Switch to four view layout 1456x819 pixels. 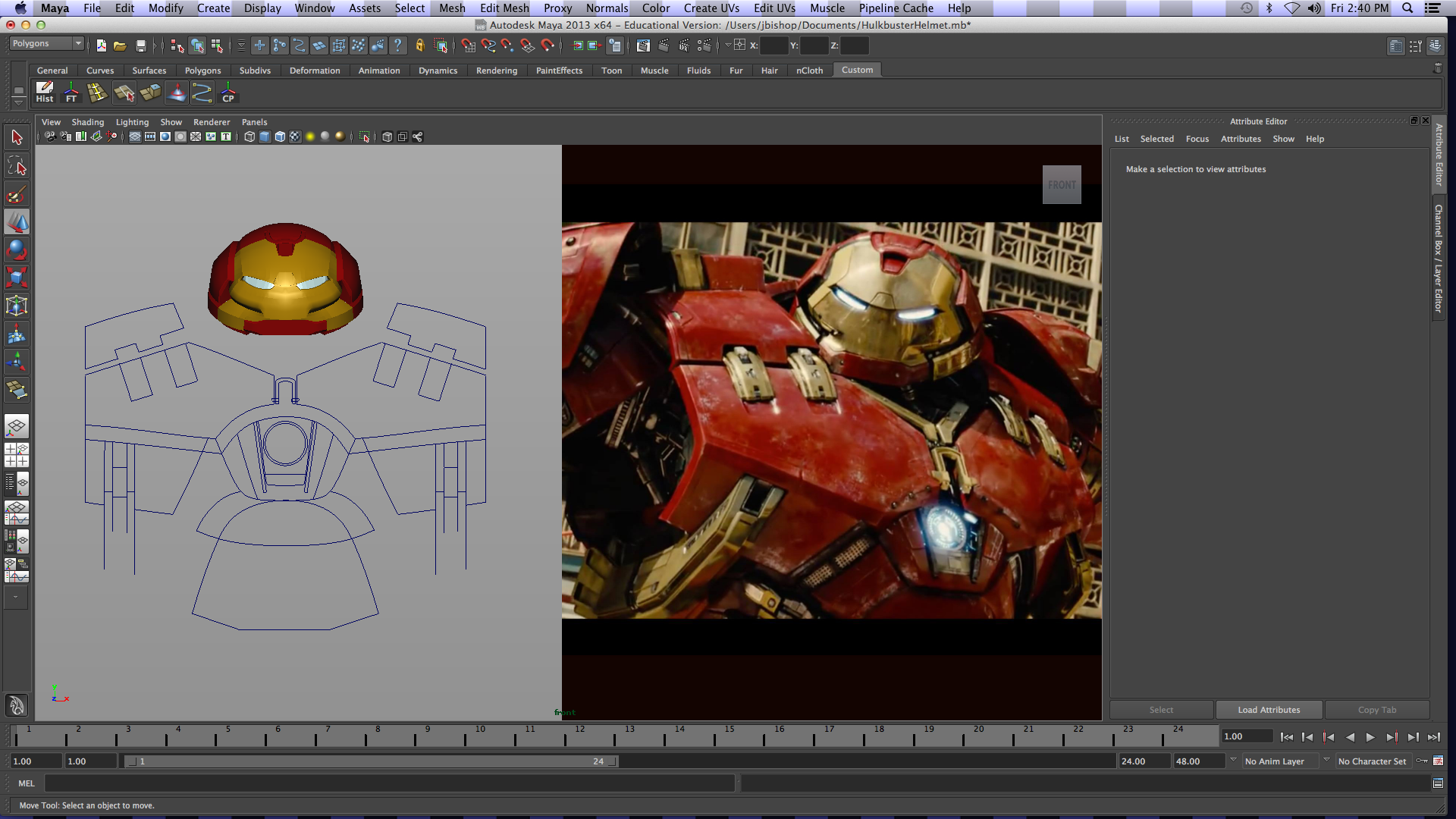coord(17,454)
